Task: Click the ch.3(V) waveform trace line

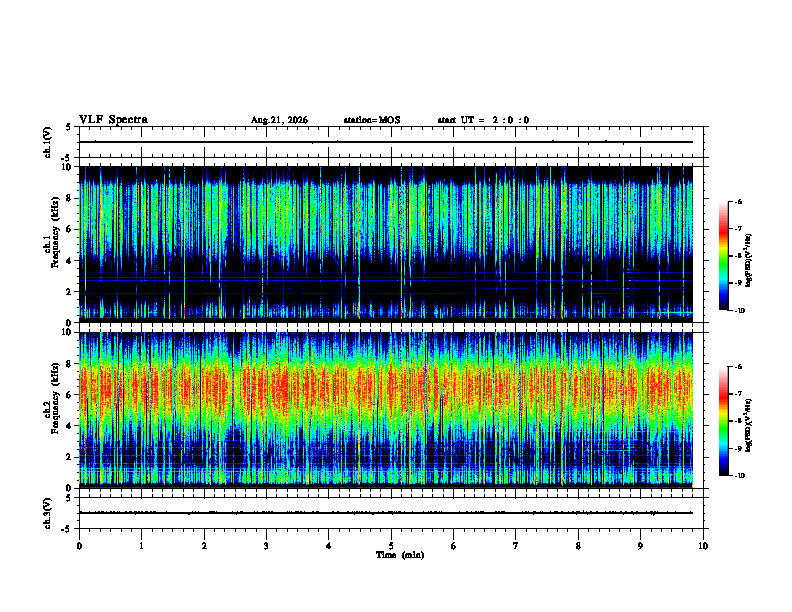Action: coord(386,513)
